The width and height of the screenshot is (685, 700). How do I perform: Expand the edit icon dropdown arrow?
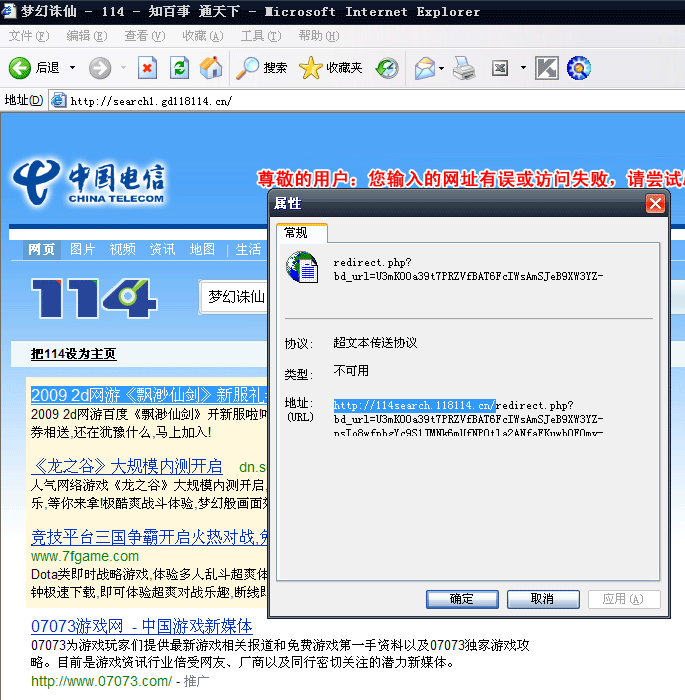523,68
